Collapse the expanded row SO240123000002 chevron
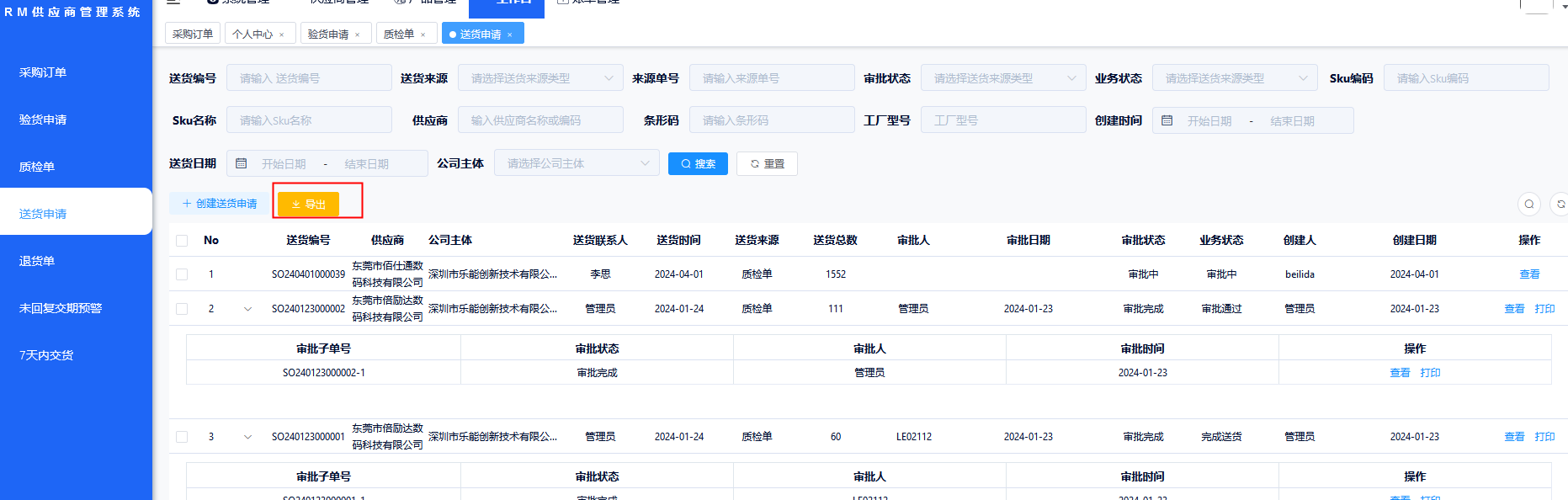Viewport: 1568px width, 500px height. point(247,309)
